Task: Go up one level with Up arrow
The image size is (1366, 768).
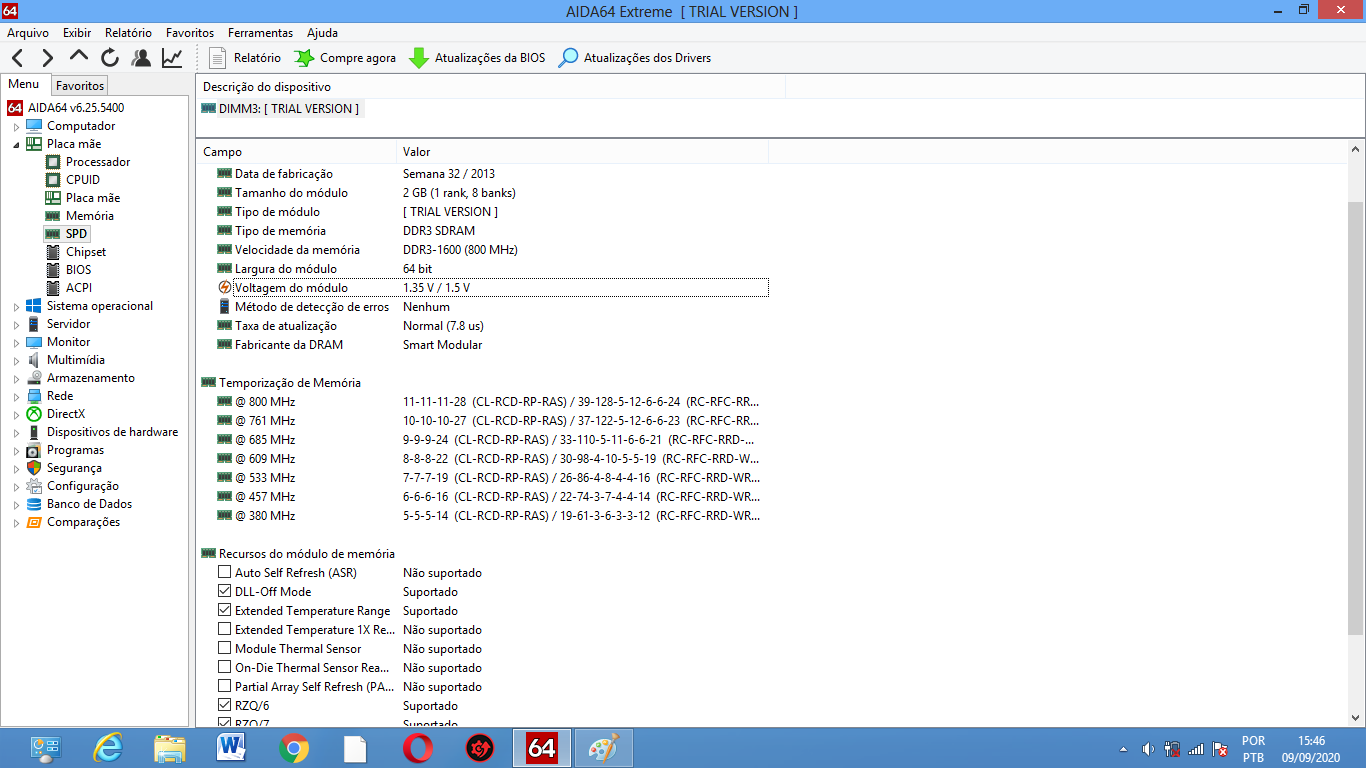Action: (79, 57)
